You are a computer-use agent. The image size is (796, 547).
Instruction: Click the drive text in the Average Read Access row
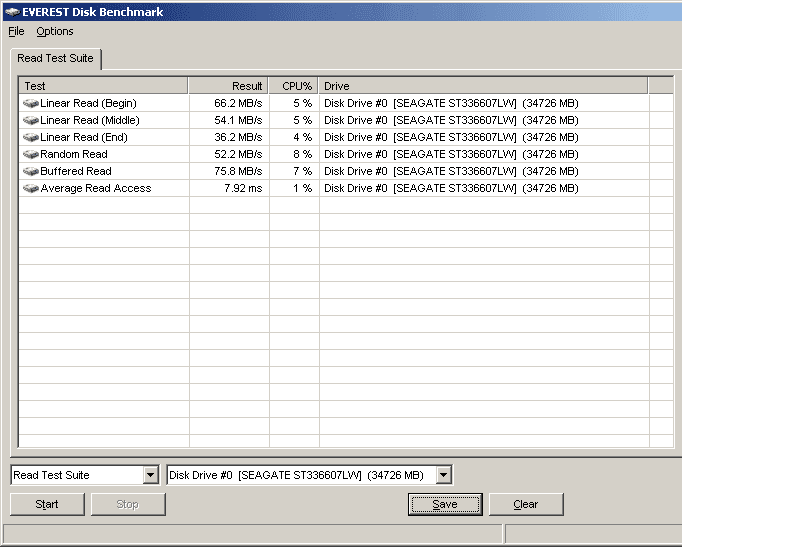coord(451,188)
